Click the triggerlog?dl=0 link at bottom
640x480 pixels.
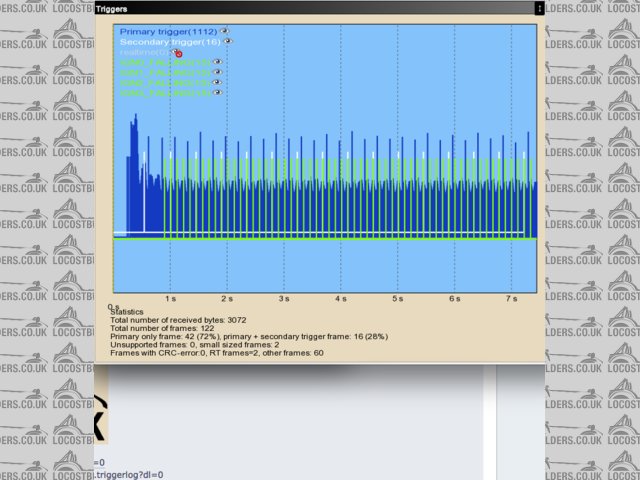click(x=130, y=474)
